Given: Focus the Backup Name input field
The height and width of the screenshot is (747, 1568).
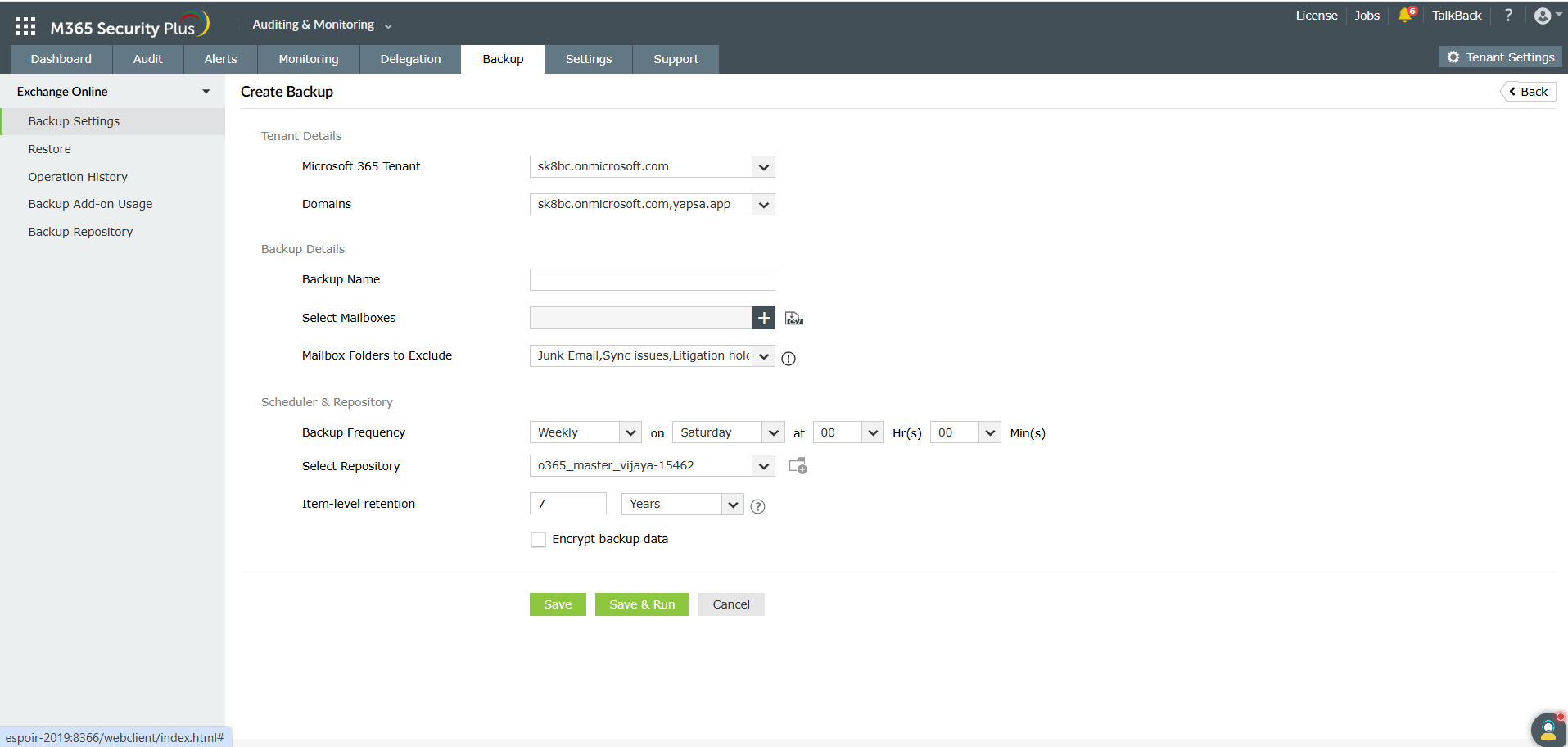Looking at the screenshot, I should tap(652, 280).
